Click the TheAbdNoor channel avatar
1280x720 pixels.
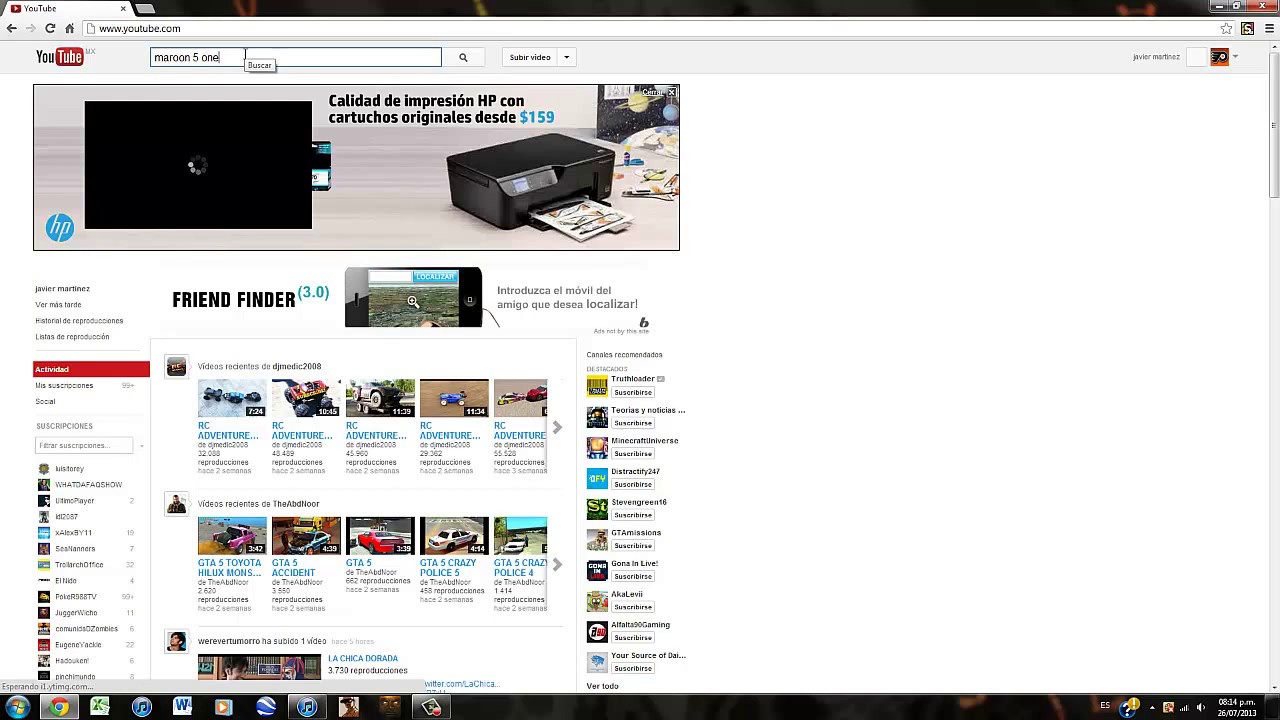point(176,504)
